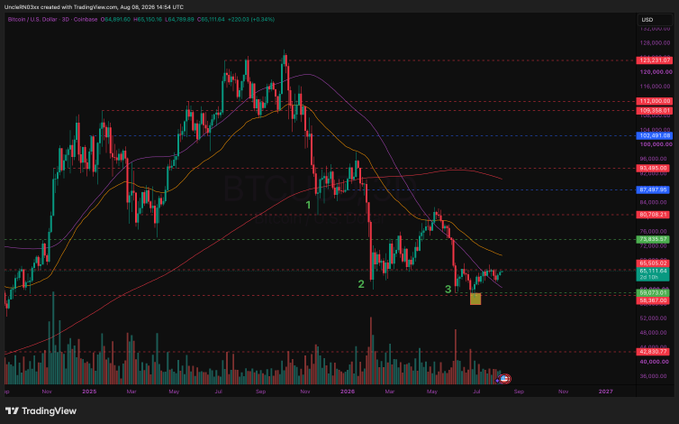The width and height of the screenshot is (679, 424).
Task: Click the green wave label 1
Action: (308, 205)
